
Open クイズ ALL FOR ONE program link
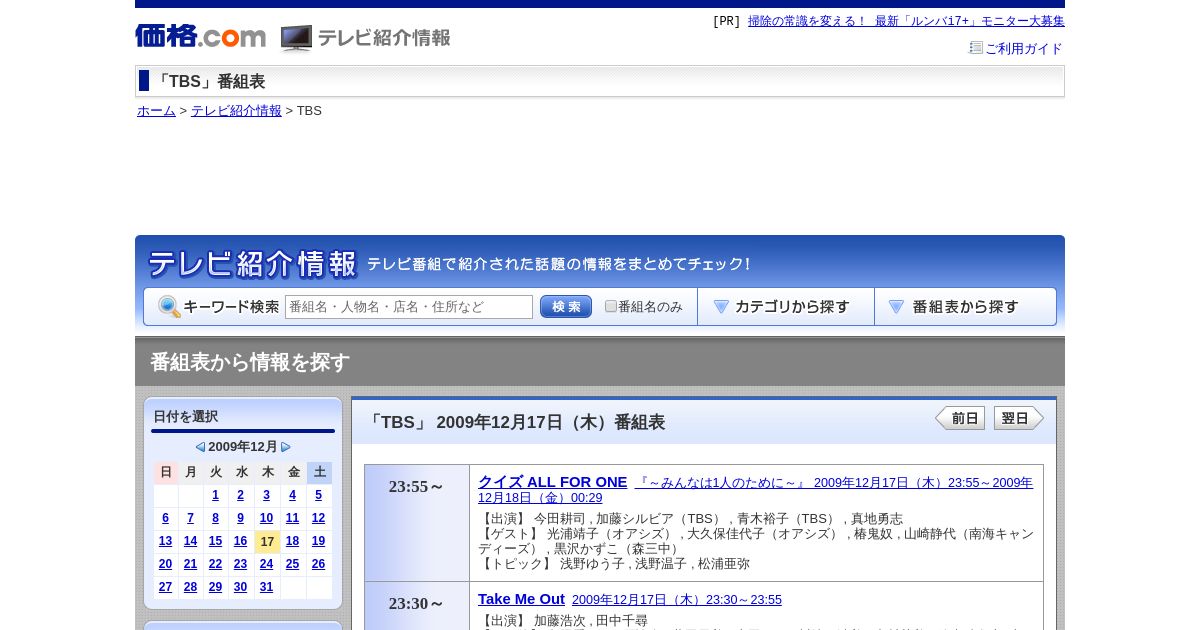(x=552, y=482)
